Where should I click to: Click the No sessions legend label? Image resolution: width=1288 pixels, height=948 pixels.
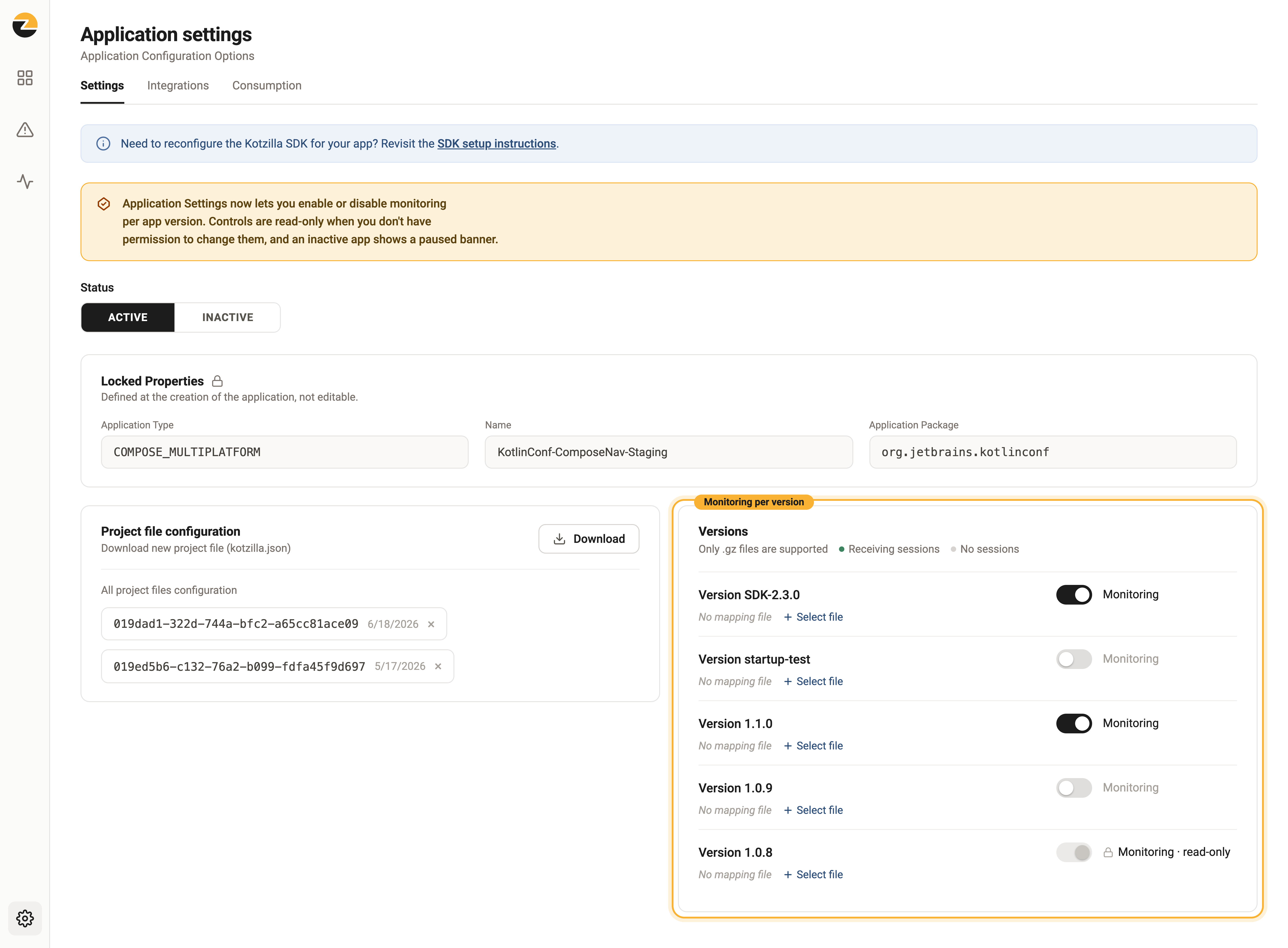pyautogui.click(x=989, y=549)
